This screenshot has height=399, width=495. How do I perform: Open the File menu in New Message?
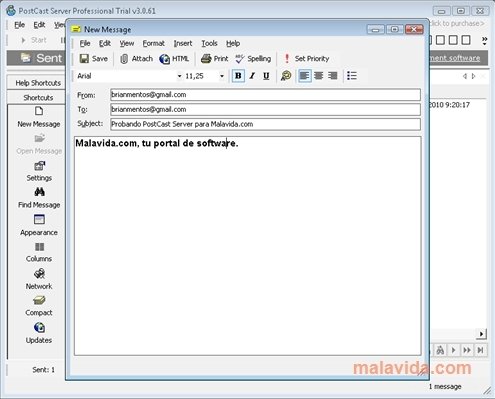pyautogui.click(x=85, y=43)
